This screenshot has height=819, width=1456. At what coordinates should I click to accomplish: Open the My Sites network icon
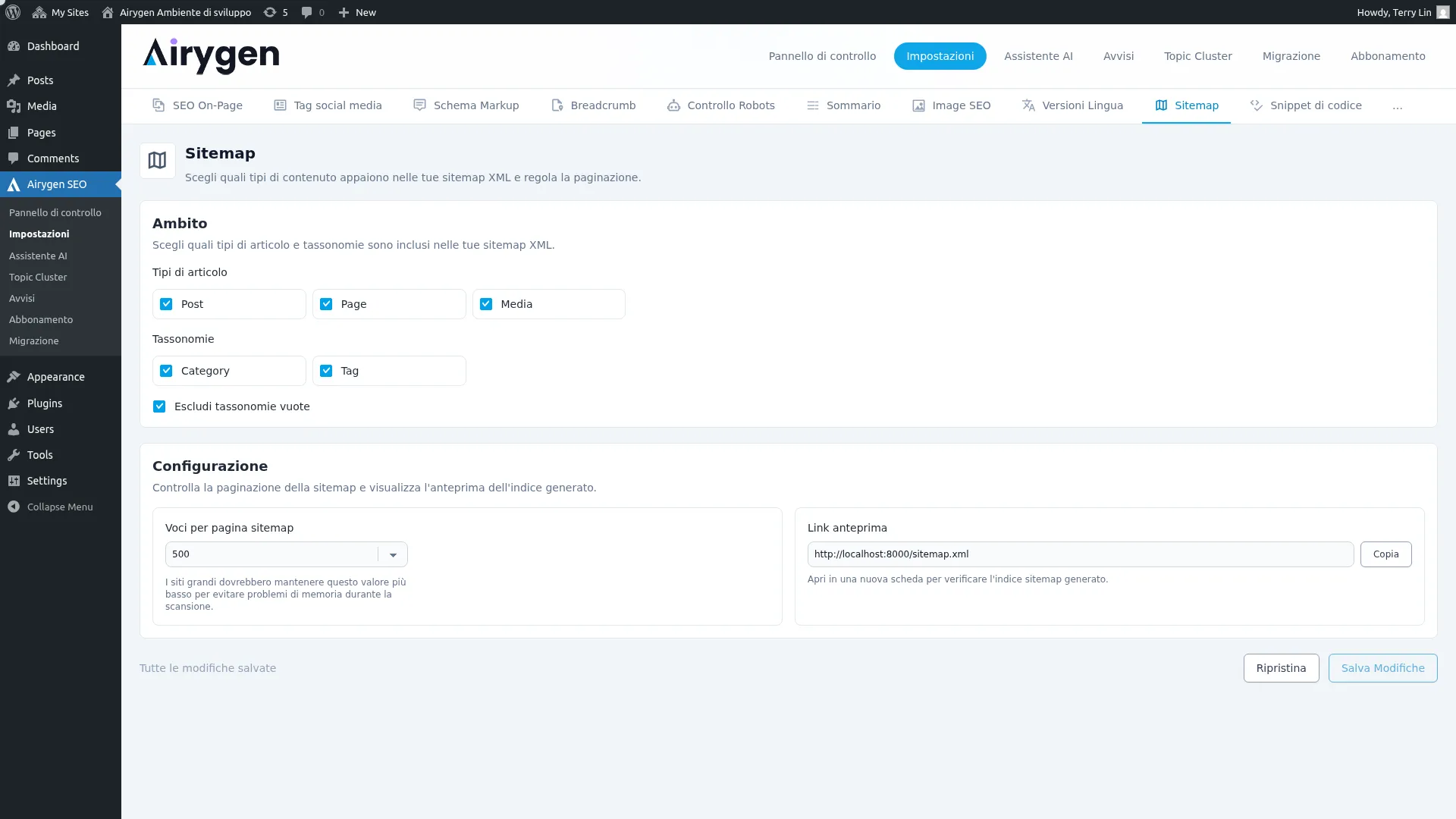point(39,12)
